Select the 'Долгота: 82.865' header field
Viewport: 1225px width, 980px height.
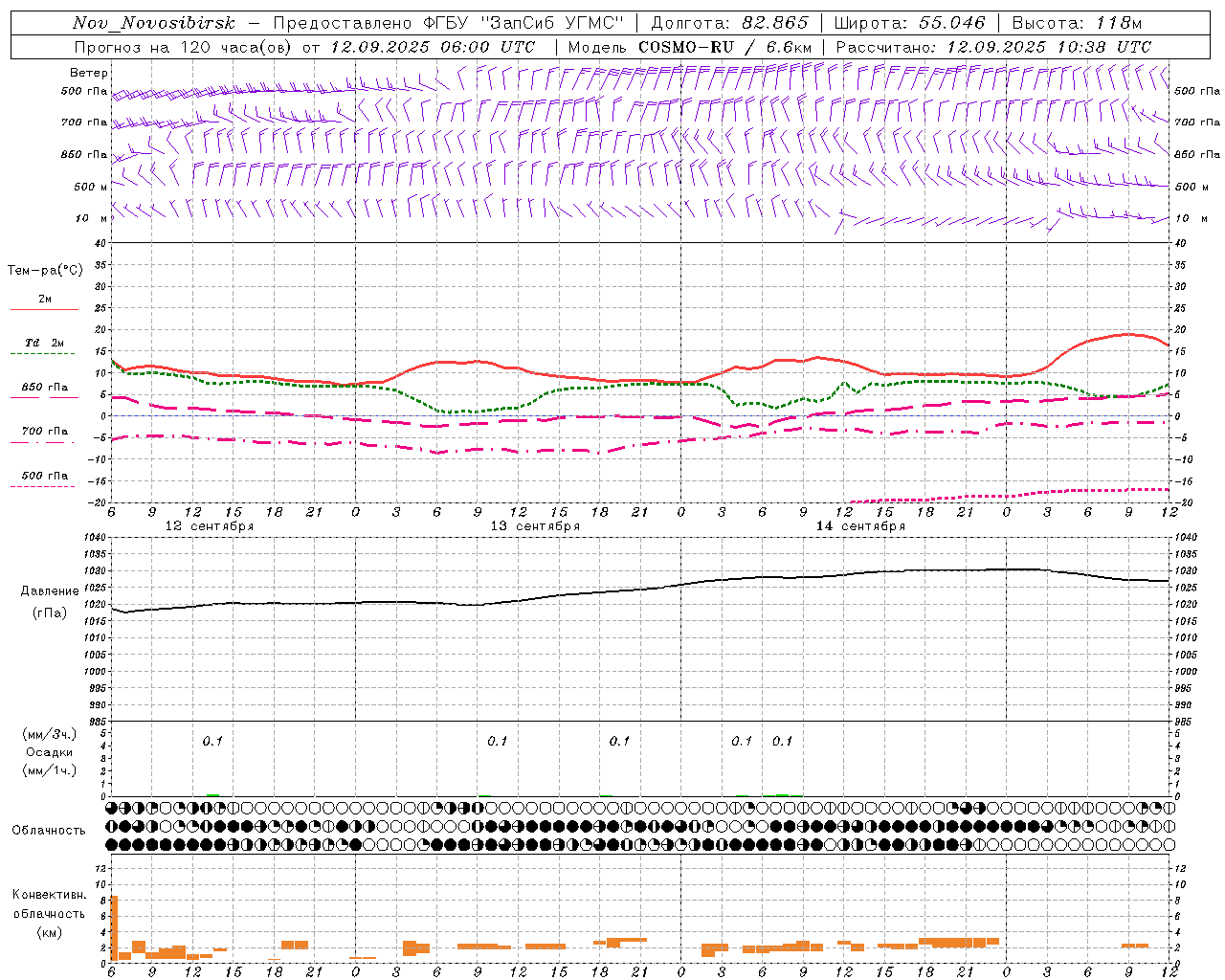[x=729, y=23]
